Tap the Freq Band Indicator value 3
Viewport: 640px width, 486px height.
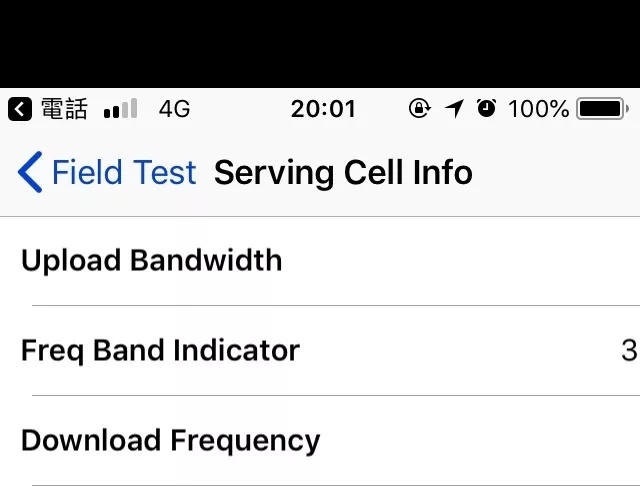pyautogui.click(x=628, y=351)
